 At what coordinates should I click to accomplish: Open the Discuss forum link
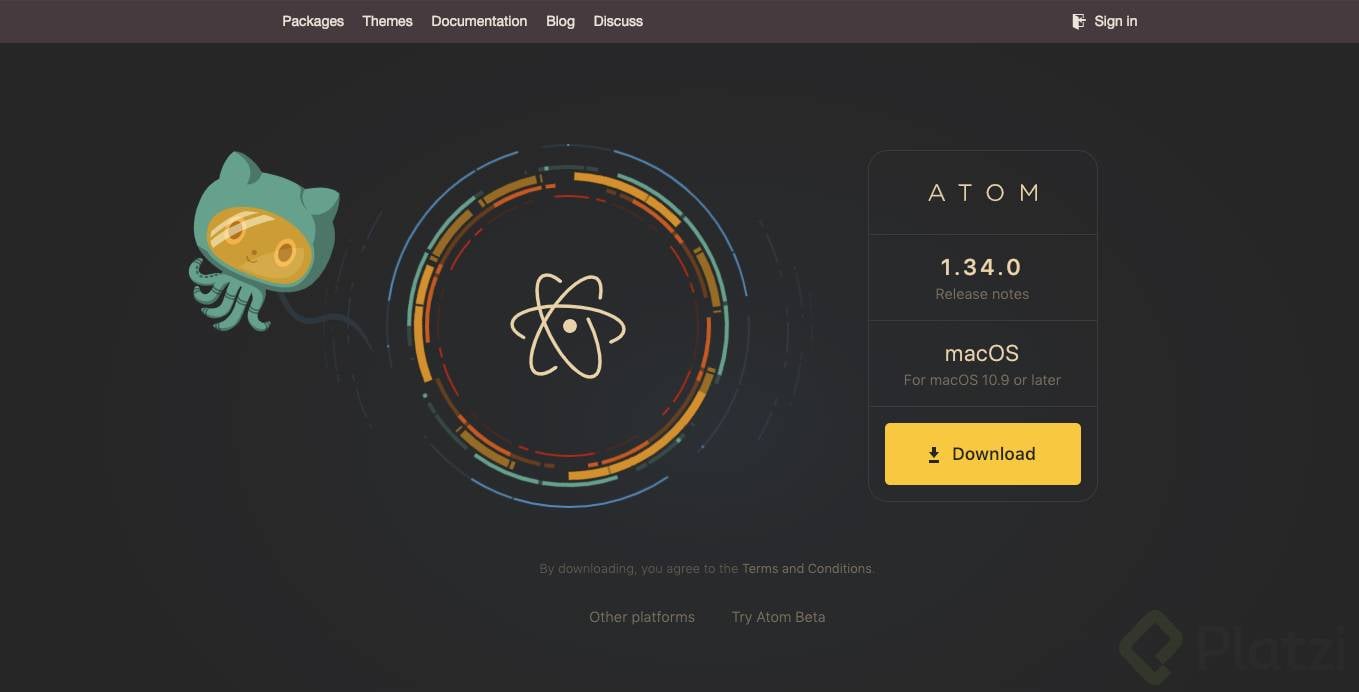[x=618, y=21]
